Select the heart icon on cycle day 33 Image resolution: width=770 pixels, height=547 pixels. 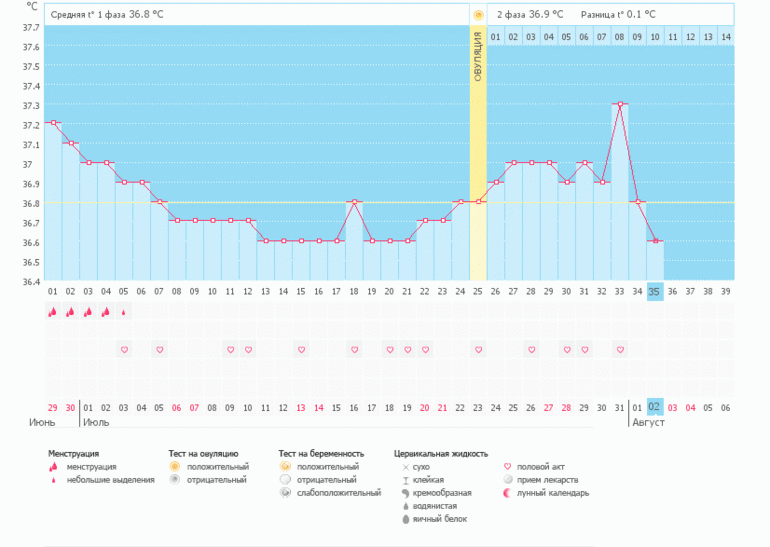point(620,350)
